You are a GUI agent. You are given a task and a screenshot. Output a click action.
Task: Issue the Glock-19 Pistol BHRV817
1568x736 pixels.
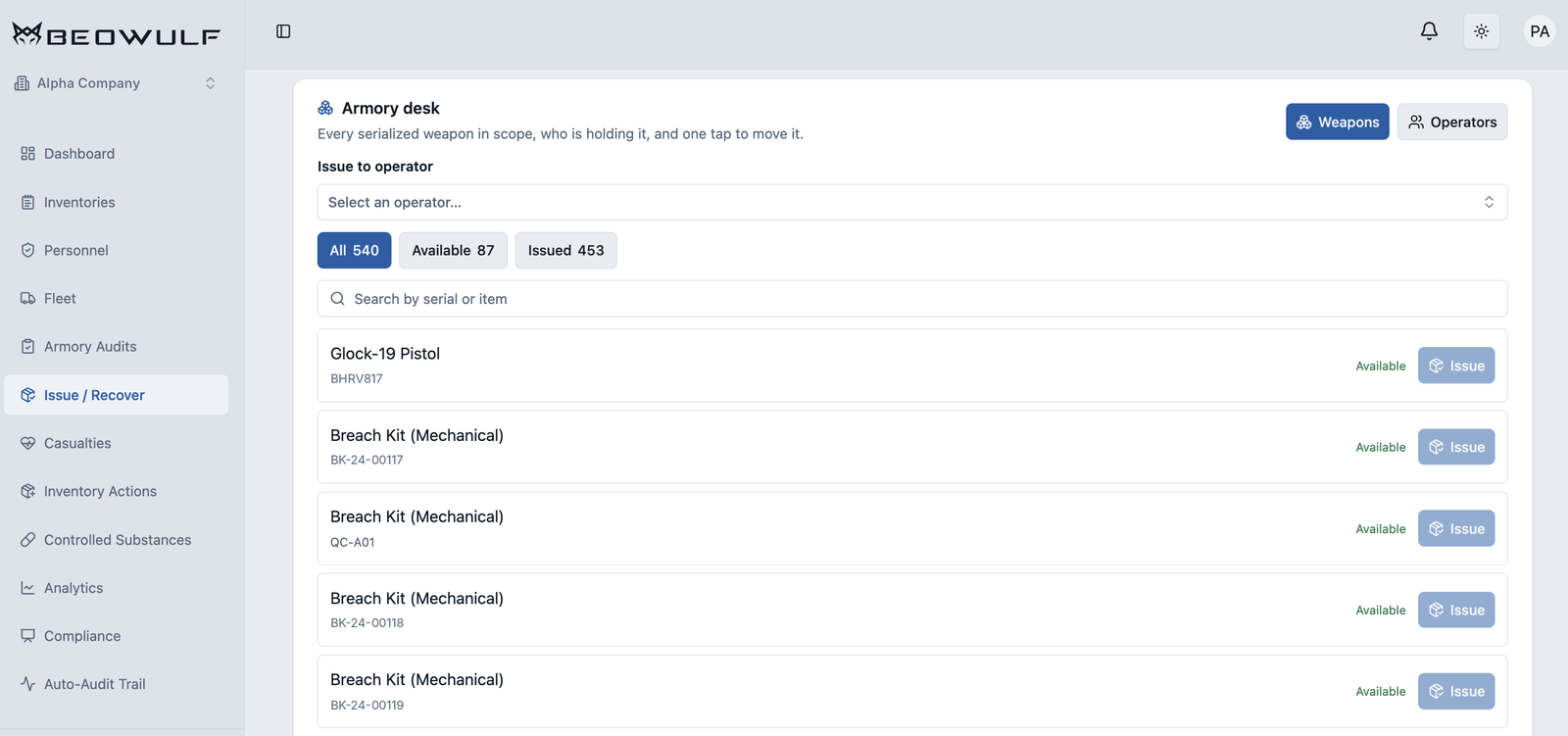click(x=1456, y=366)
